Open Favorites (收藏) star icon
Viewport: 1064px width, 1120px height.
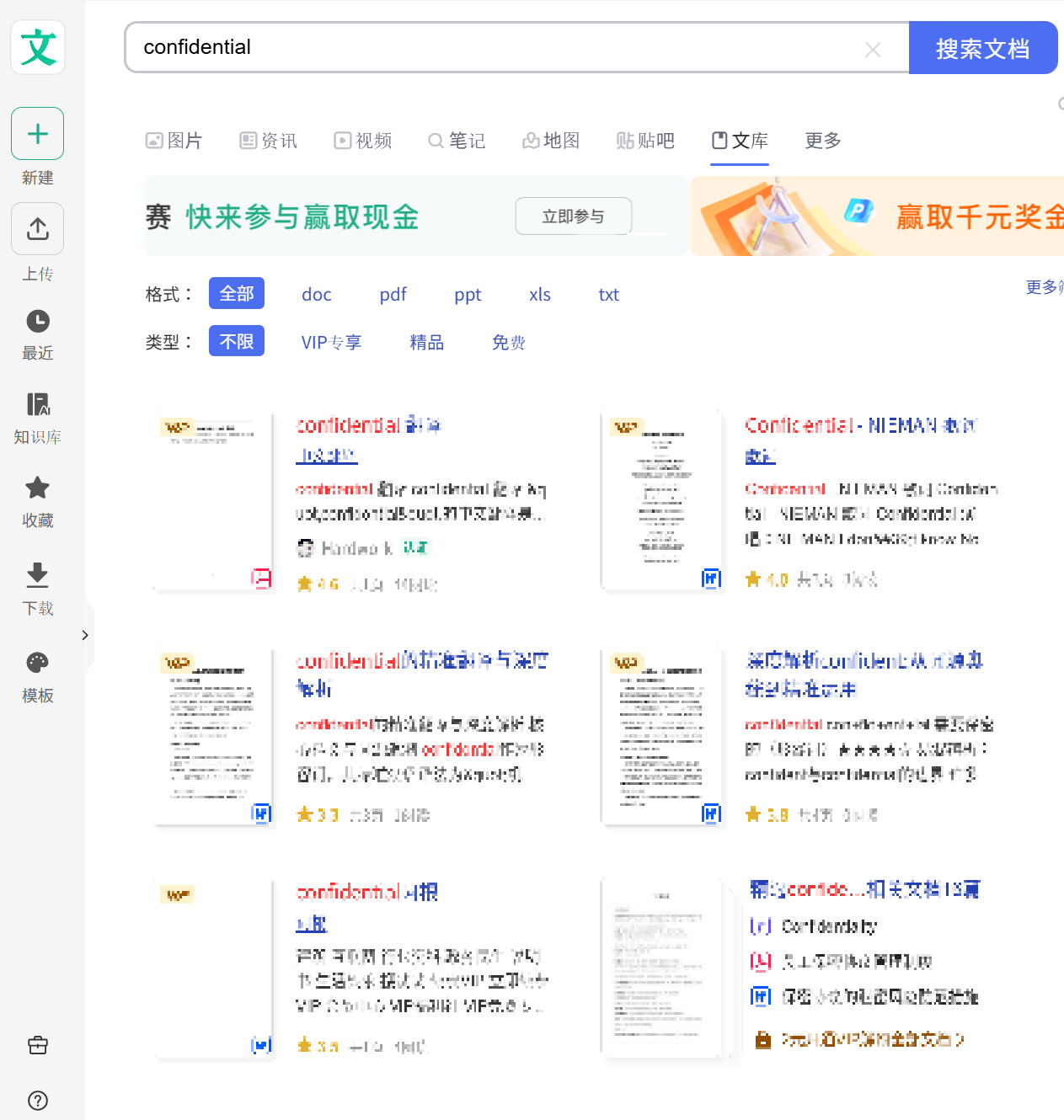(37, 488)
